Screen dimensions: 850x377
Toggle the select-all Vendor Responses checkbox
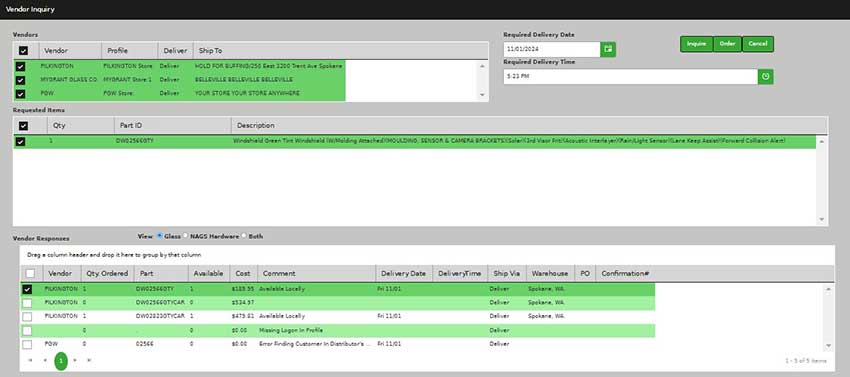click(x=30, y=273)
